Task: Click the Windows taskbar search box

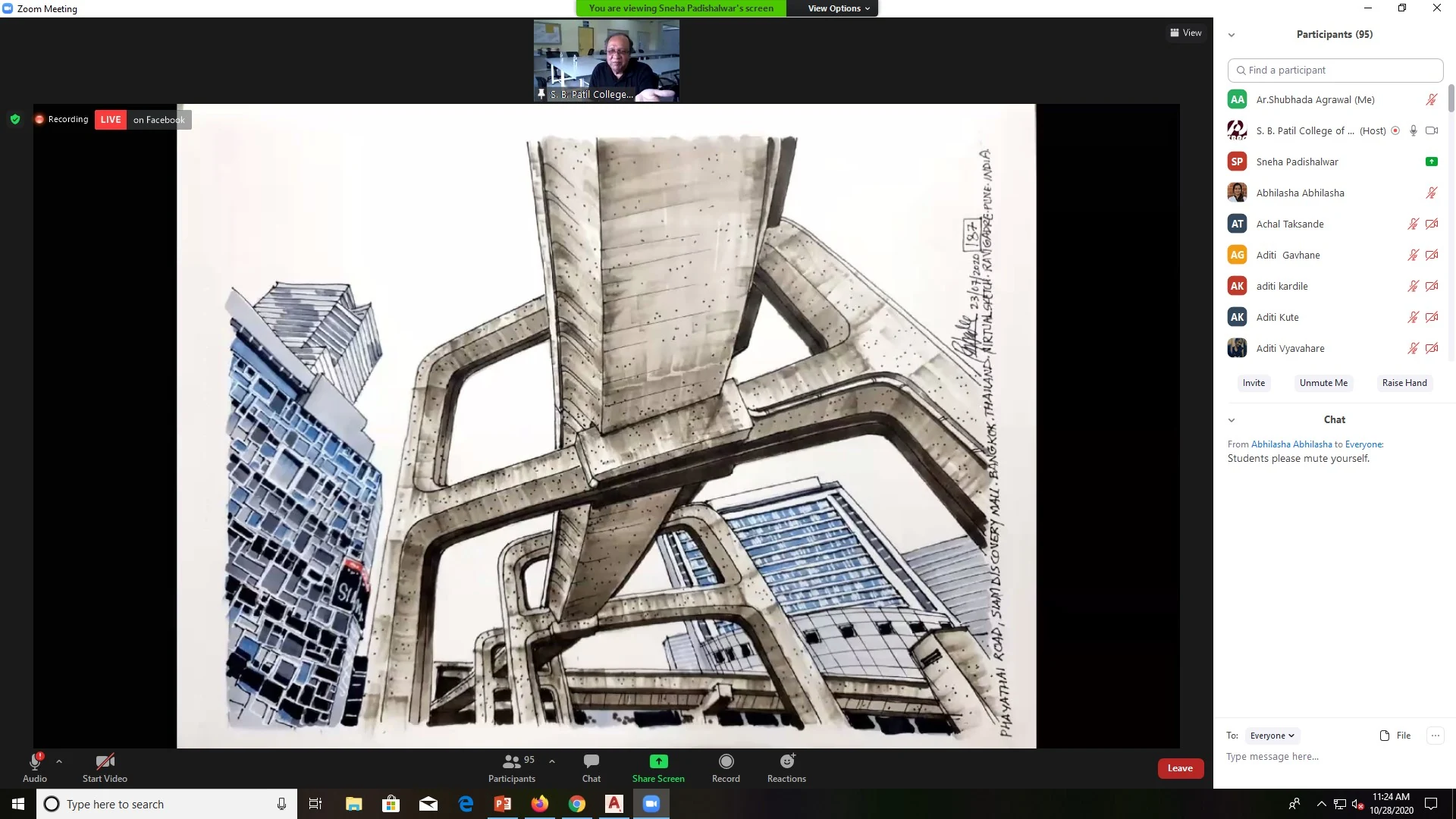Action: [167, 804]
